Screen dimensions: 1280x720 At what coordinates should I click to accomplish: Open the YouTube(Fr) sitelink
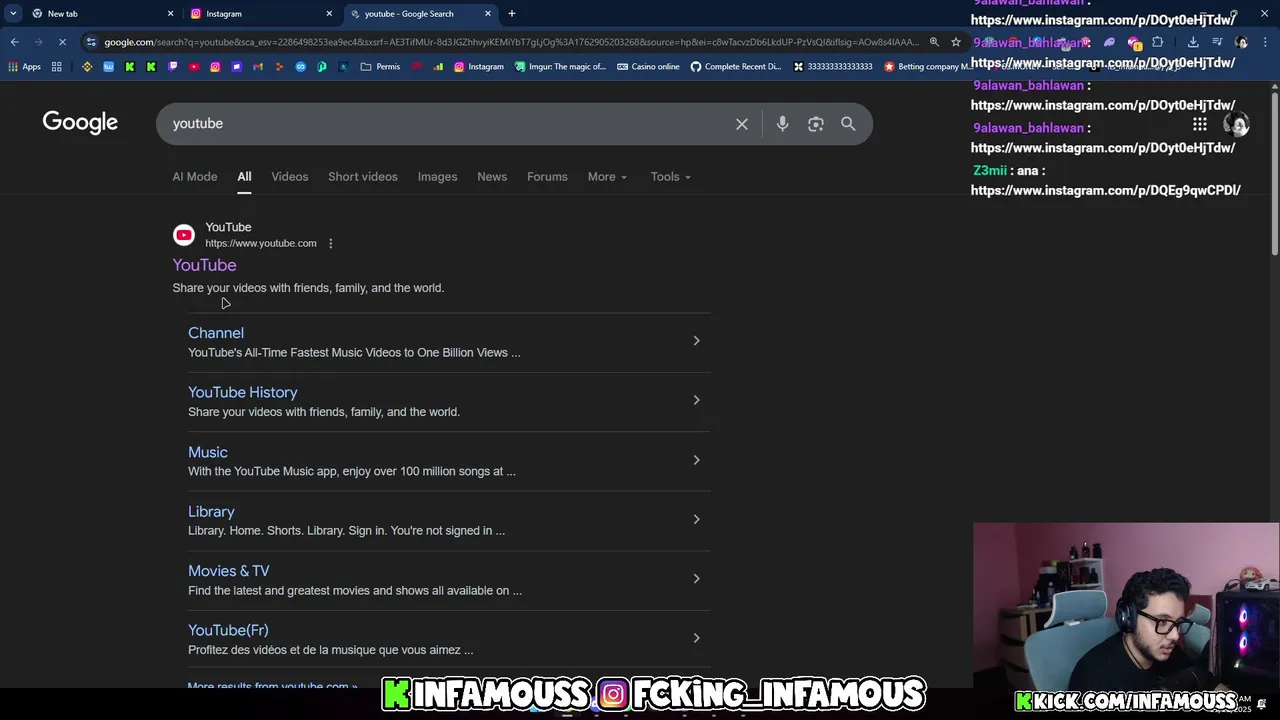click(228, 630)
